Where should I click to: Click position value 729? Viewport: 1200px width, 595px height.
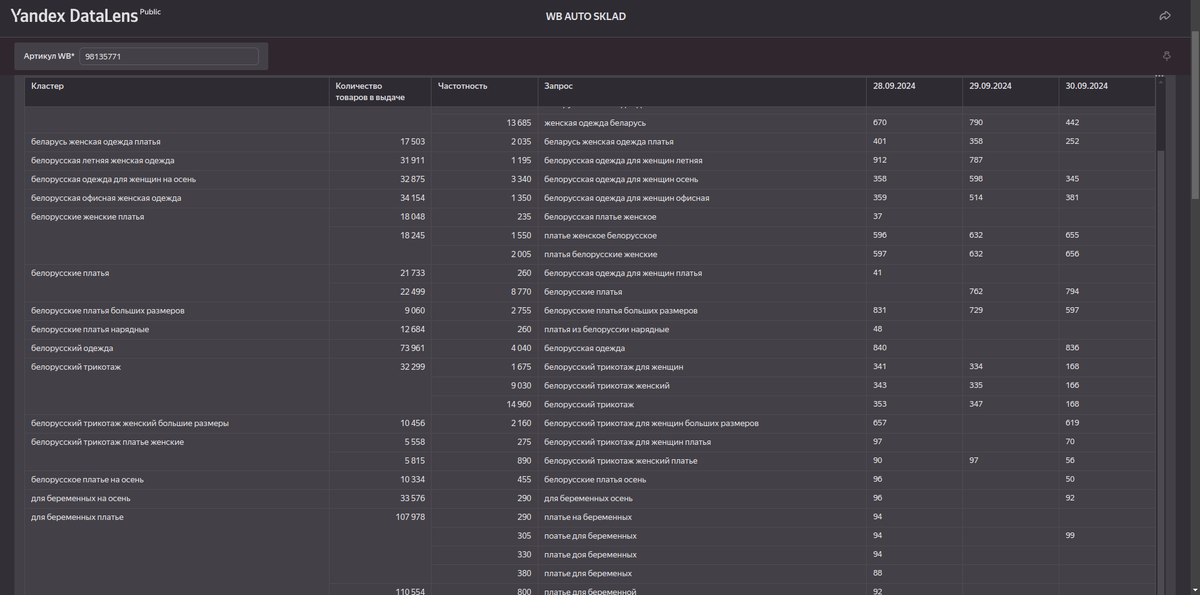click(x=976, y=310)
